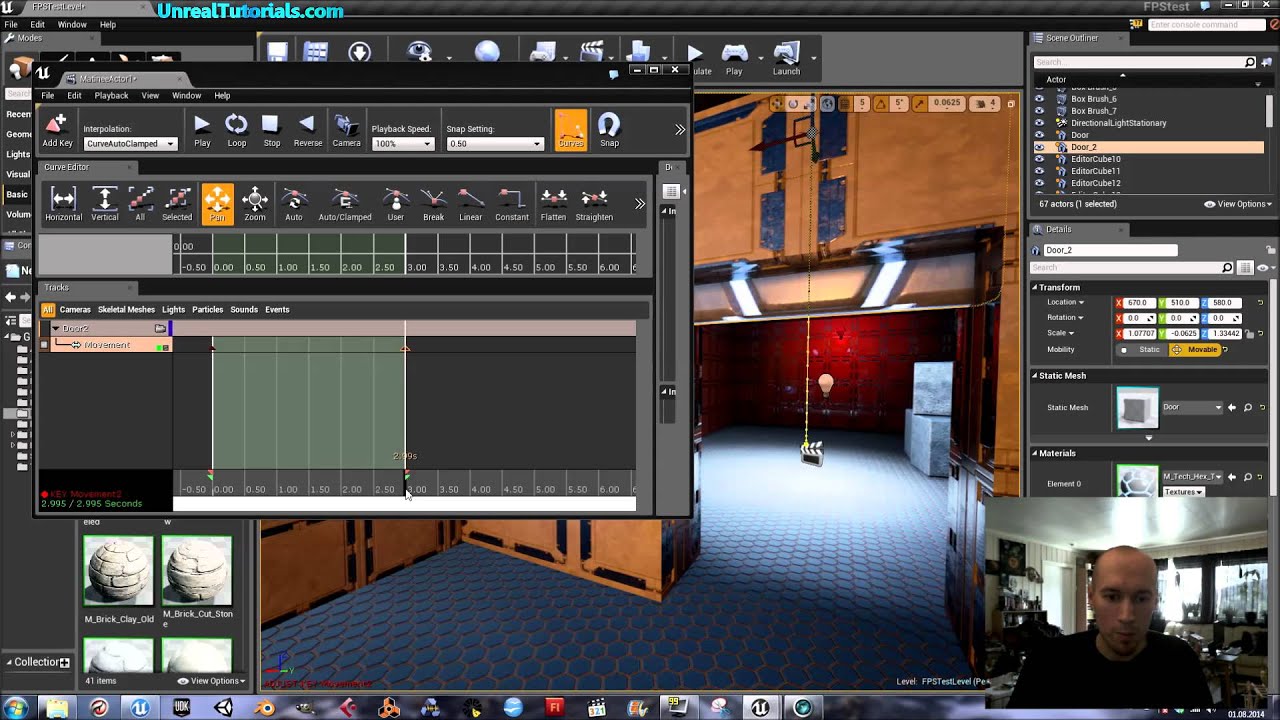The width and height of the screenshot is (1280, 720).
Task: Set Mobility to Static
Action: (x=1142, y=350)
